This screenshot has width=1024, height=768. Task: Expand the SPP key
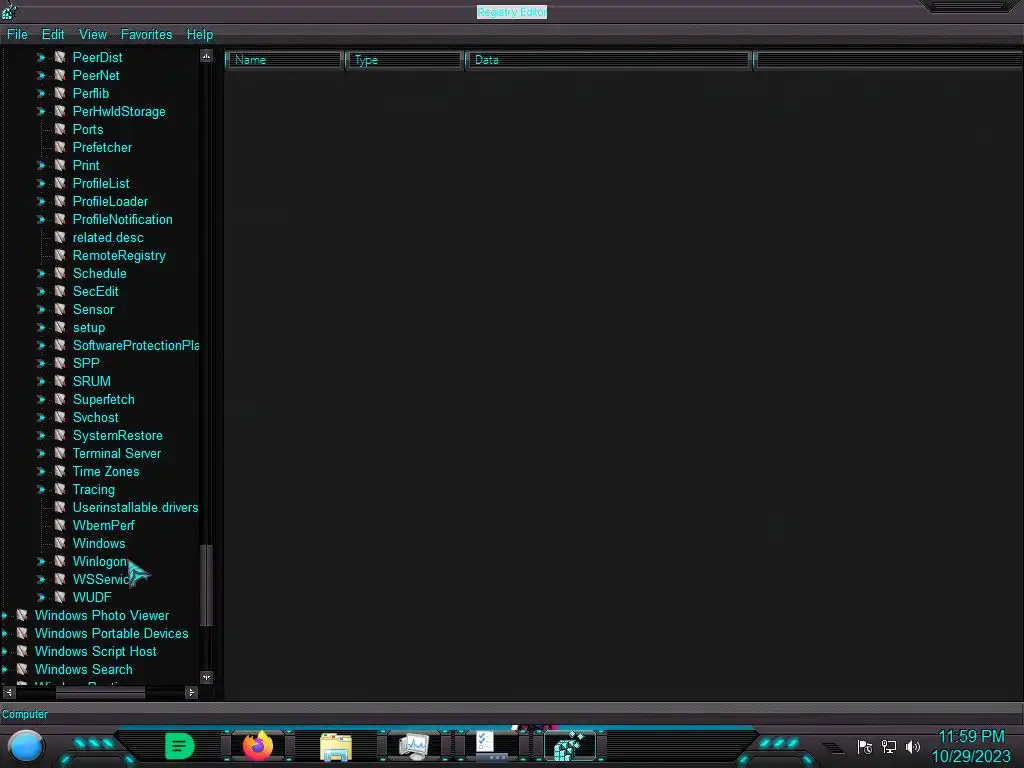40,363
